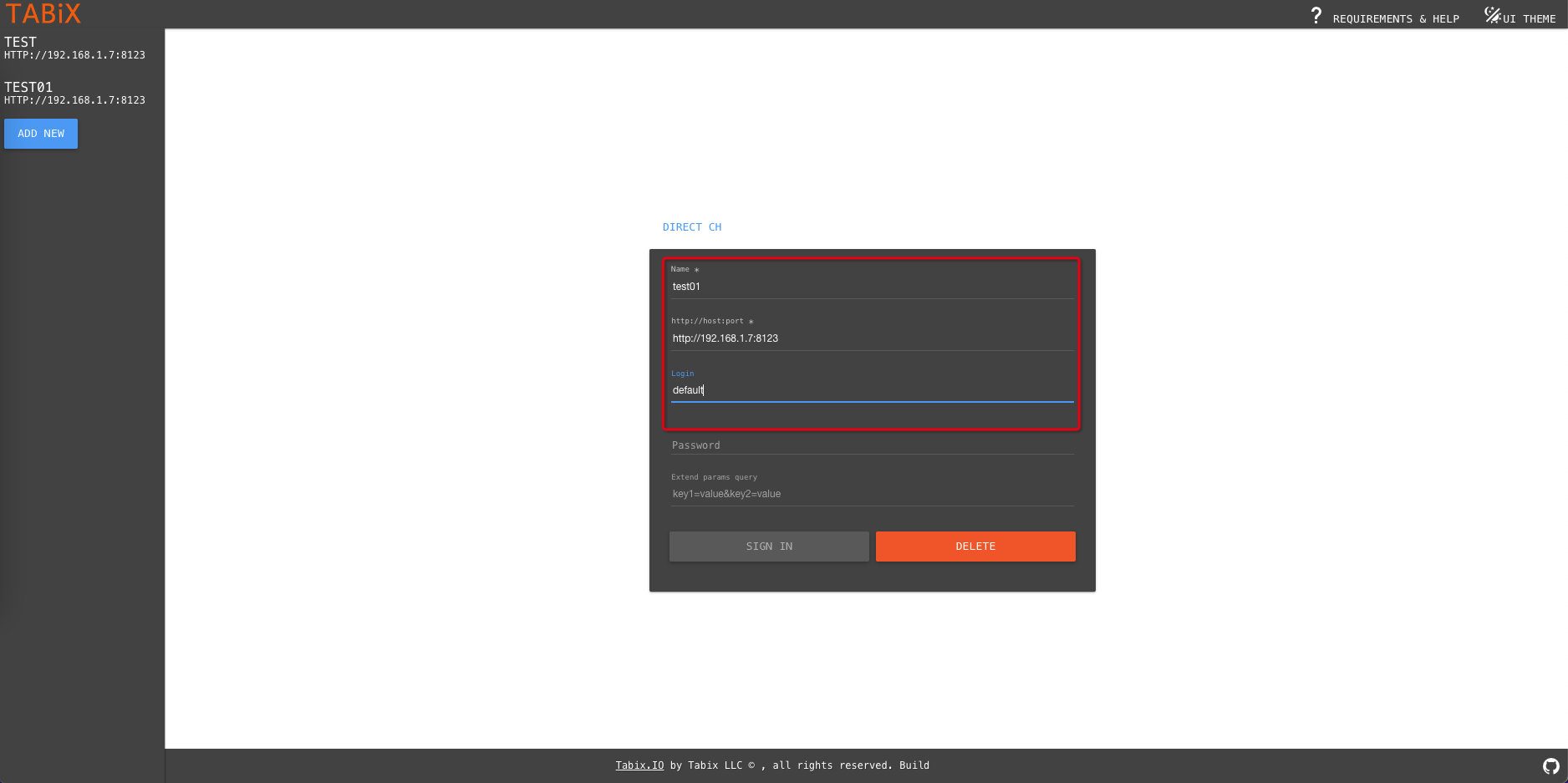The height and width of the screenshot is (783, 1568).
Task: Open the Tabix.IO footer link
Action: [639, 765]
